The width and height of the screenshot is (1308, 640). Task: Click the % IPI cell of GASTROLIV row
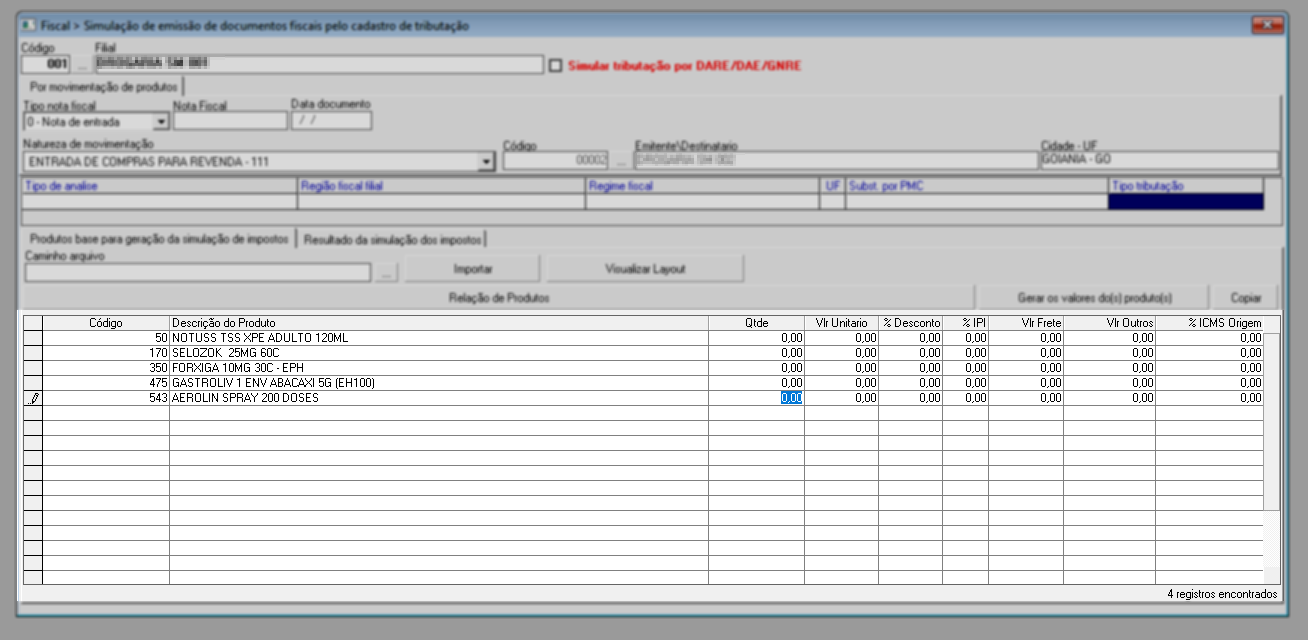[965, 383]
